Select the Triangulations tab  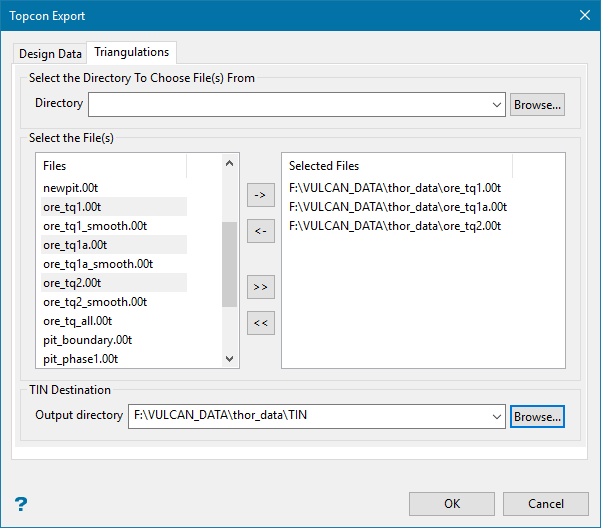[x=132, y=52]
